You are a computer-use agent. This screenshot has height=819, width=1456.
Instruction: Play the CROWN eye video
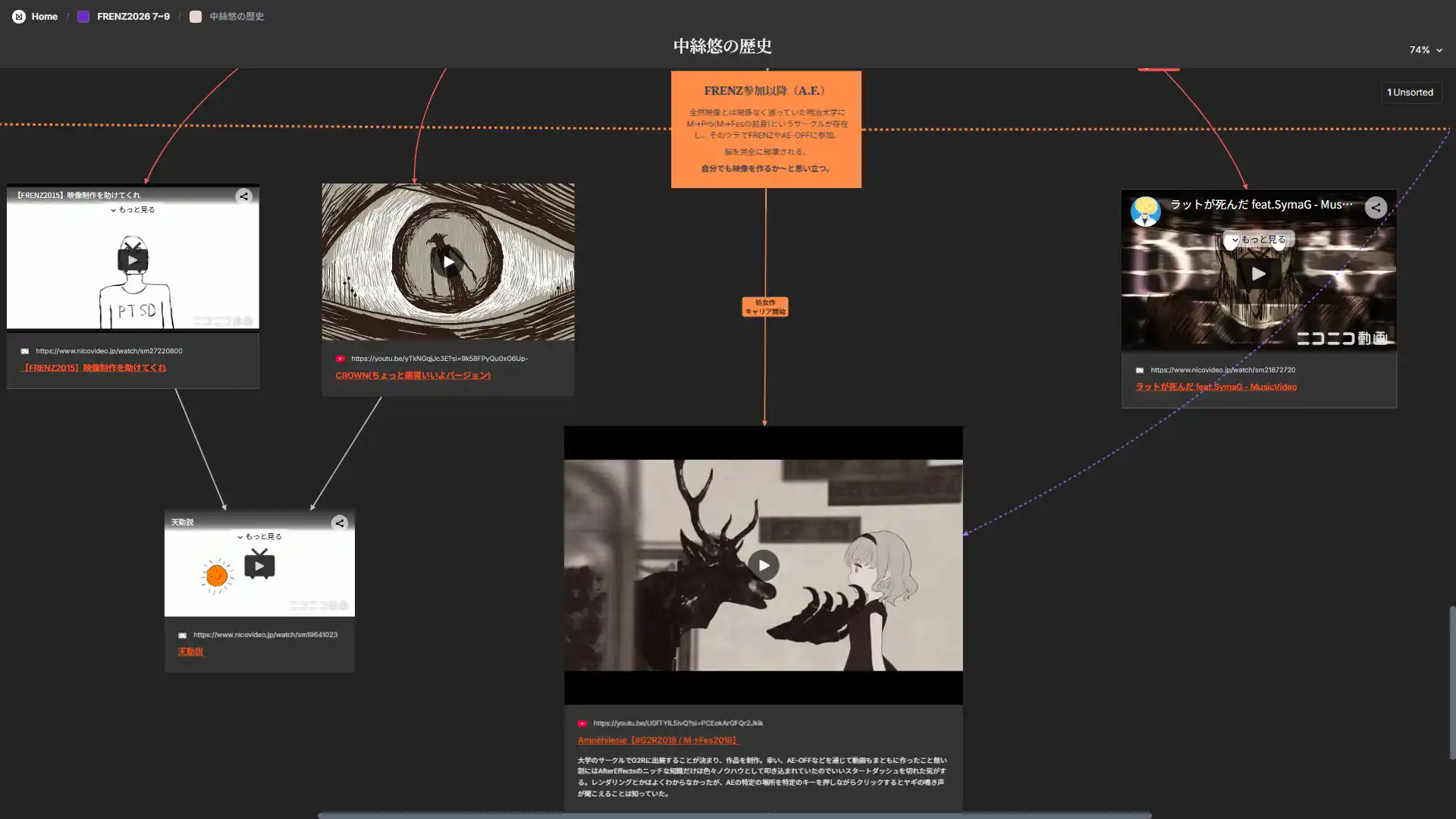(x=448, y=262)
